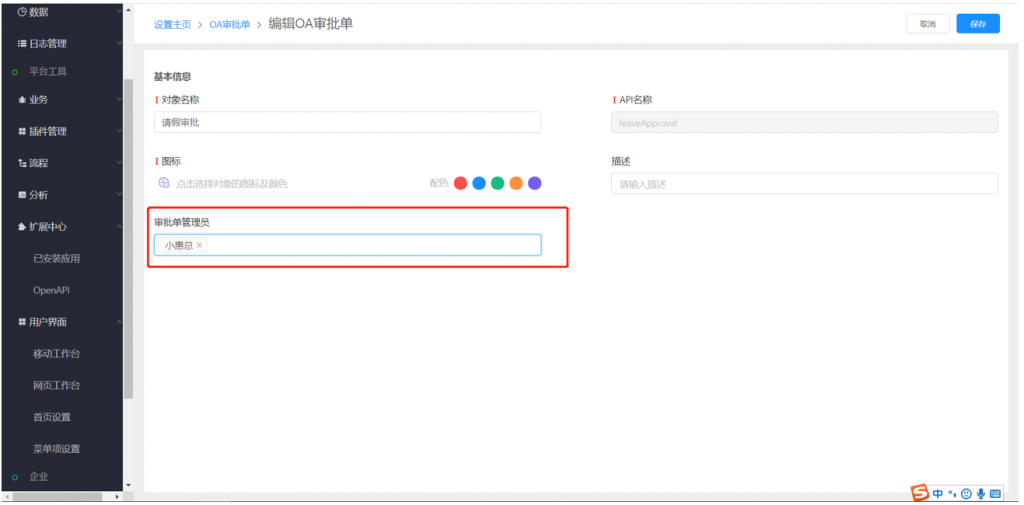1024x505 pixels.
Task: Click the object icon picker symbol
Action: point(164,183)
